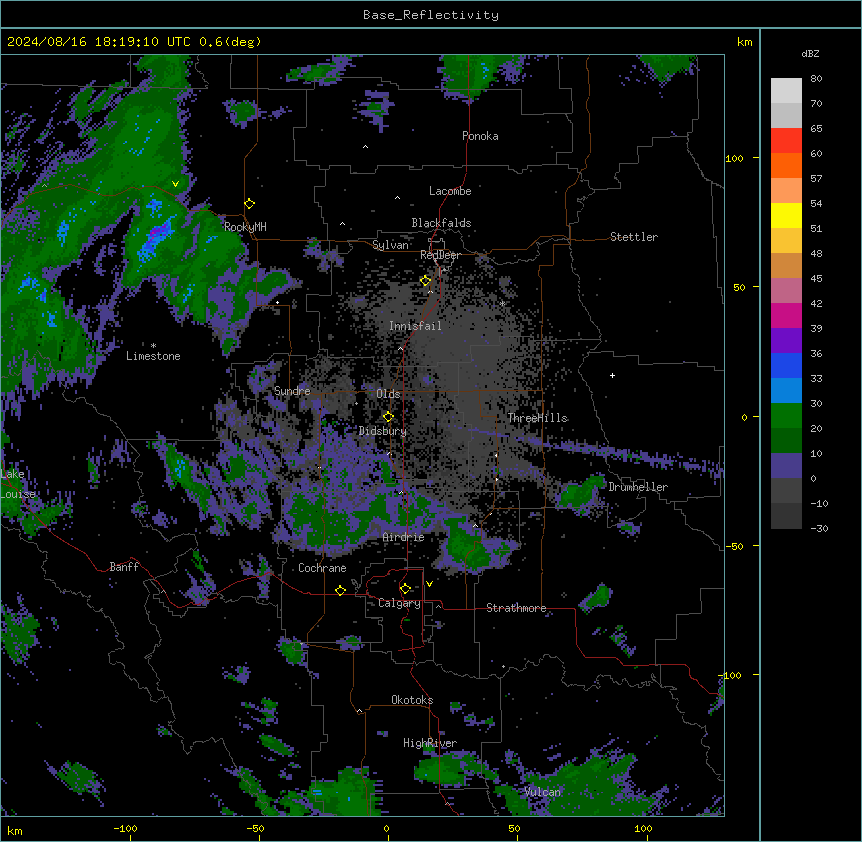Click the Lacombe city label
This screenshot has width=862, height=842.
tap(450, 191)
